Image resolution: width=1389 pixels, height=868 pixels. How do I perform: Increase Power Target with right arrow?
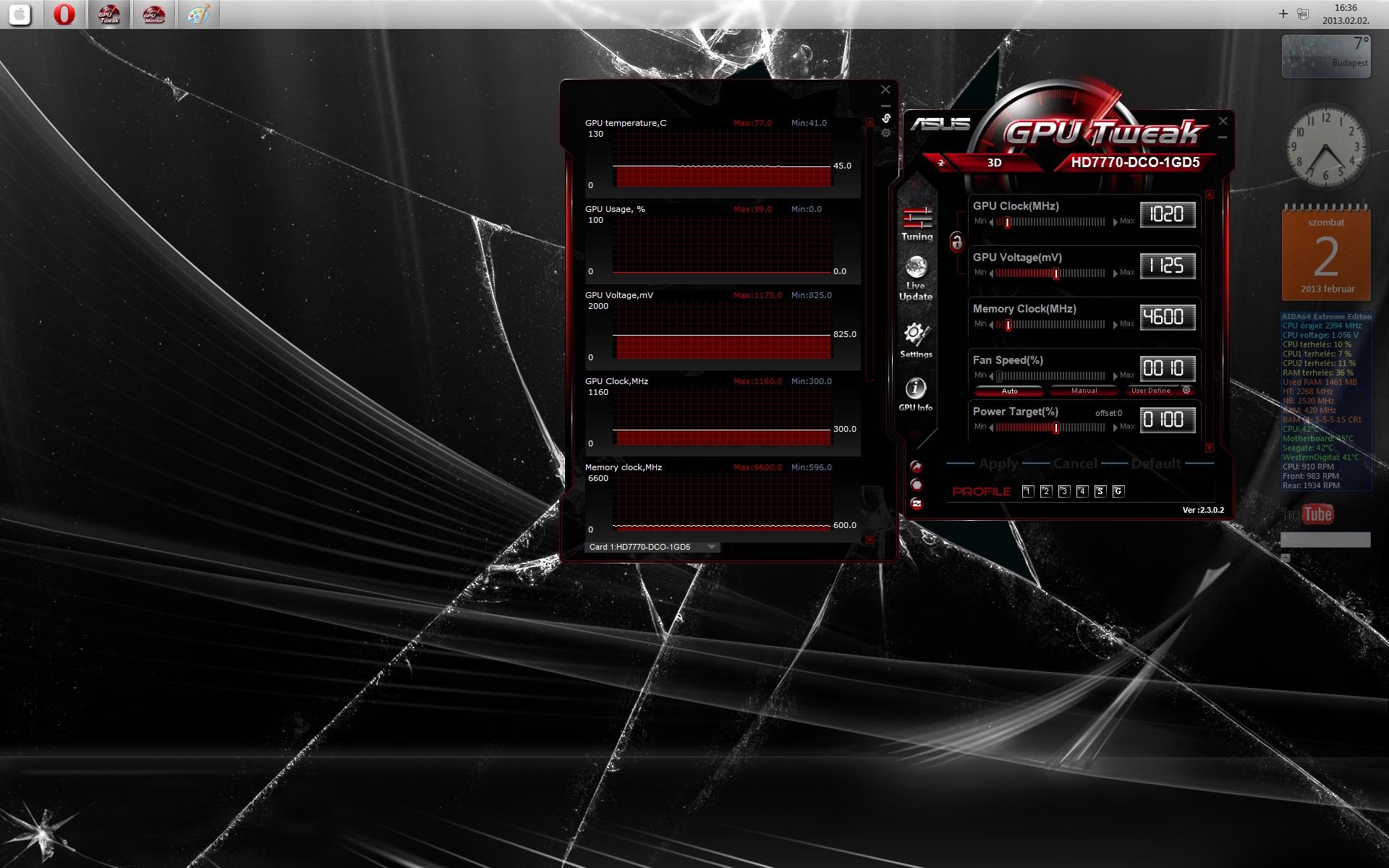(1115, 427)
